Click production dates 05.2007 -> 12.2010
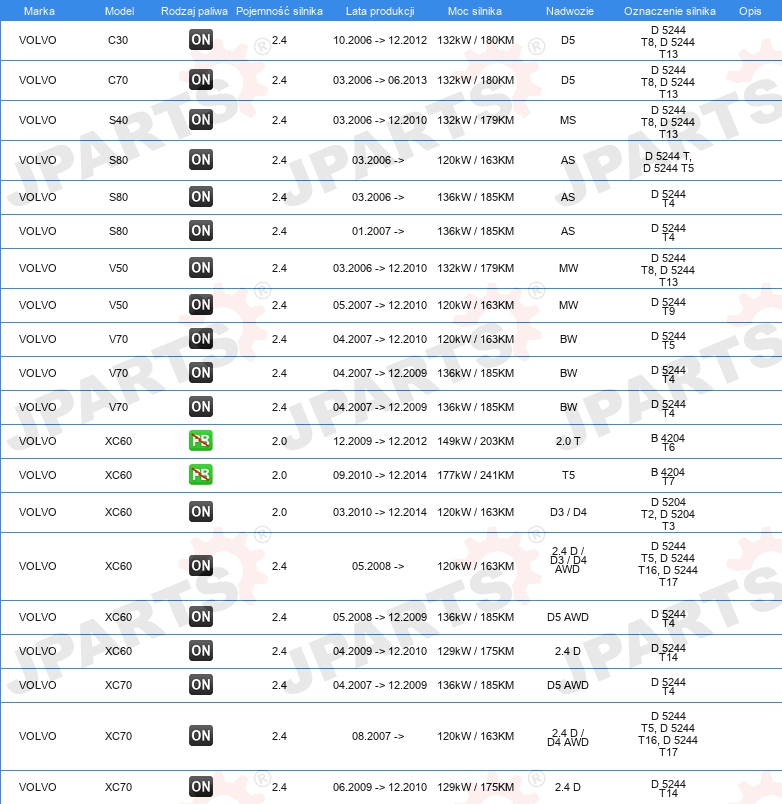The width and height of the screenshot is (782, 804). [380, 305]
